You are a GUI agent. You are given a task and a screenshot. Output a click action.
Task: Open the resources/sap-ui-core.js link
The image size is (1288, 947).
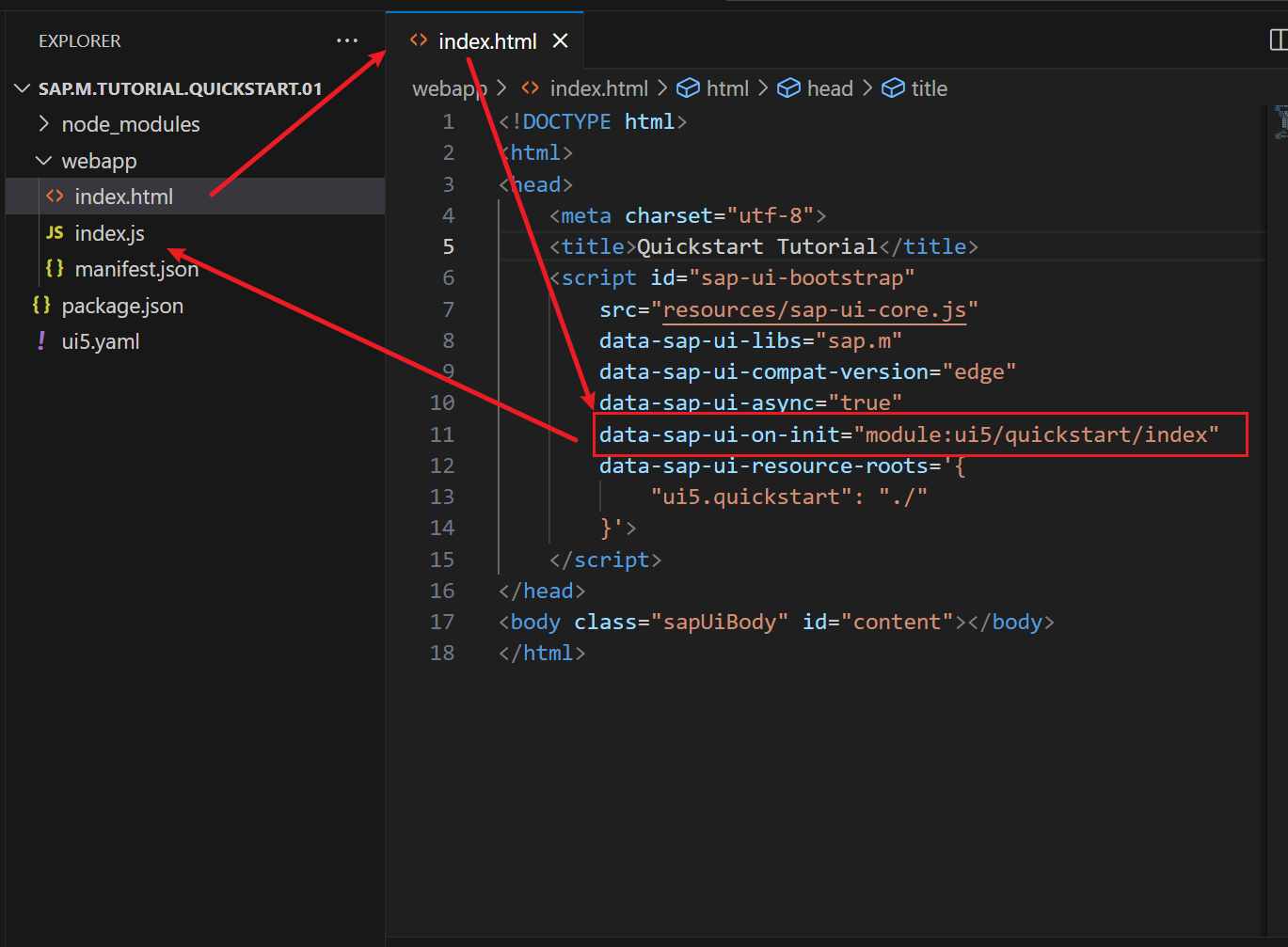pyautogui.click(x=814, y=309)
